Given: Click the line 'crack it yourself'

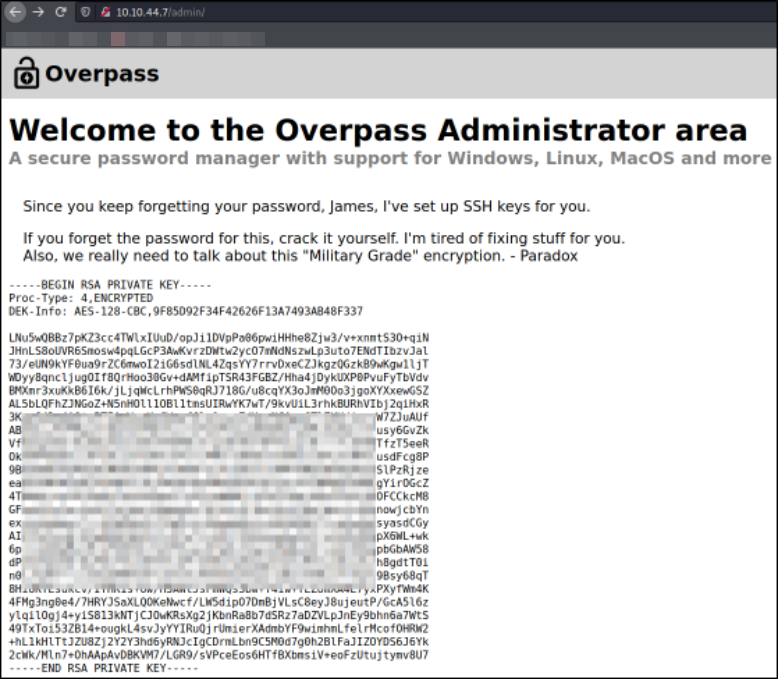Looking at the screenshot, I should (x=324, y=238).
